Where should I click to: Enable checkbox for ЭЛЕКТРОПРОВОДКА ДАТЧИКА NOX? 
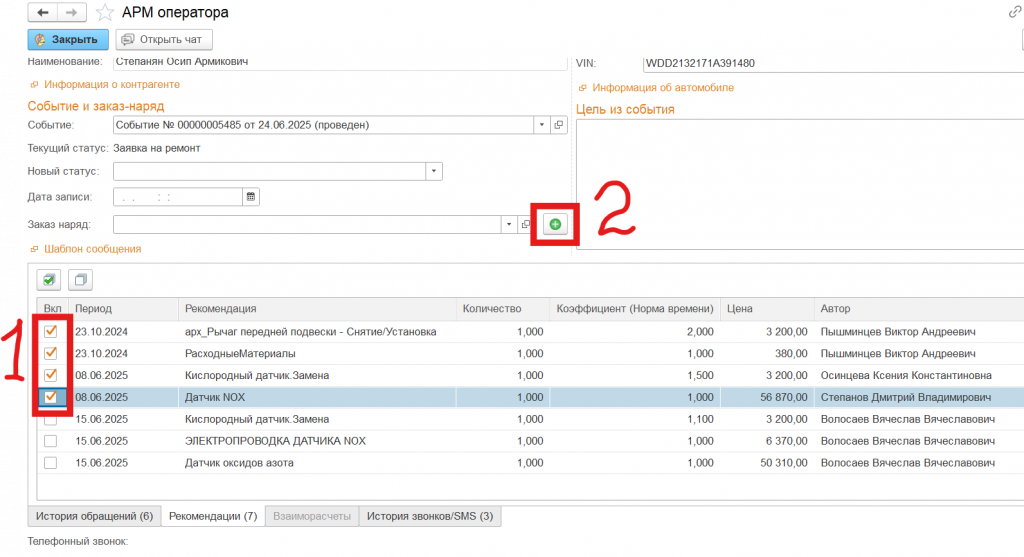point(50,441)
